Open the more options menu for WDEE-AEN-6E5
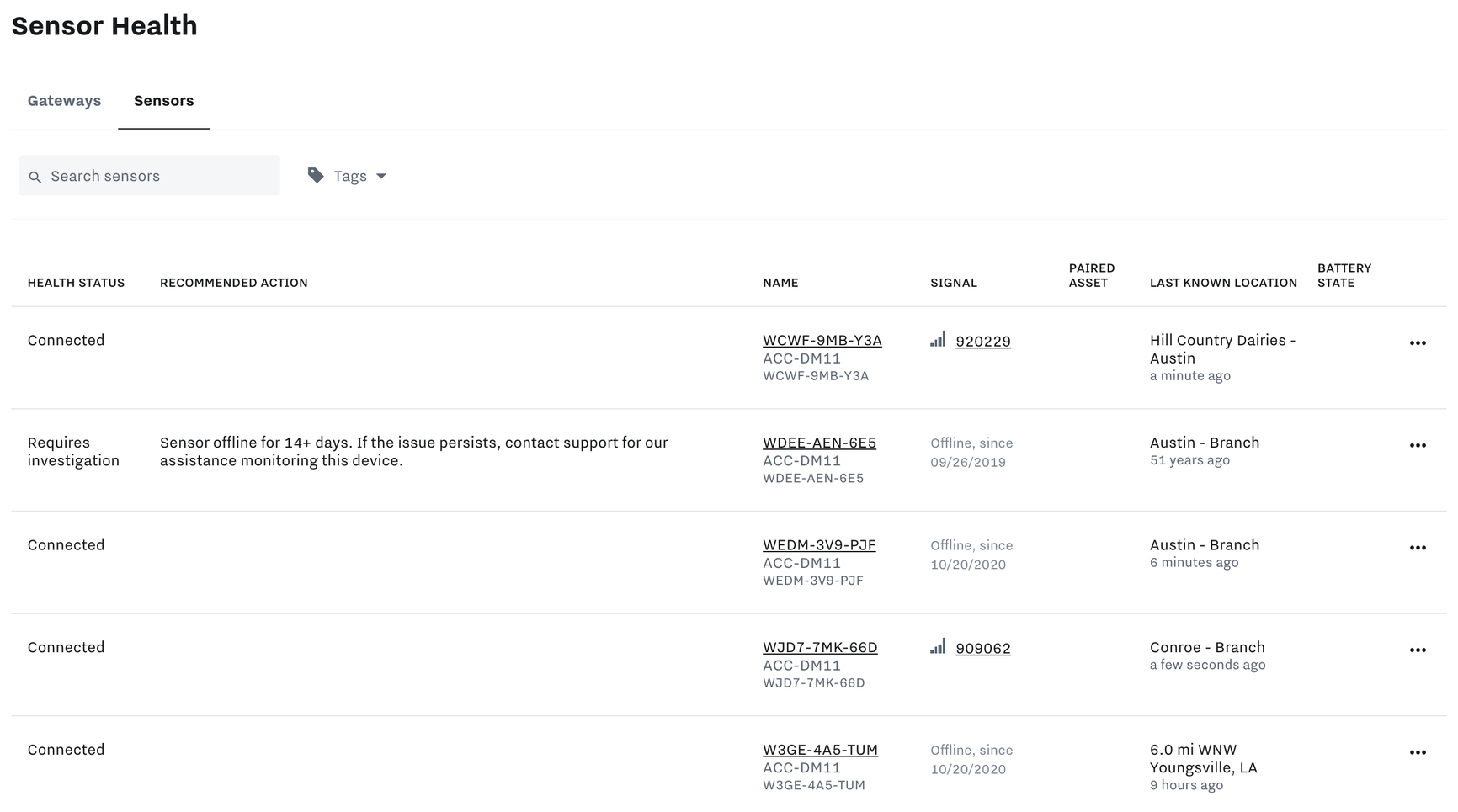 pyautogui.click(x=1417, y=446)
